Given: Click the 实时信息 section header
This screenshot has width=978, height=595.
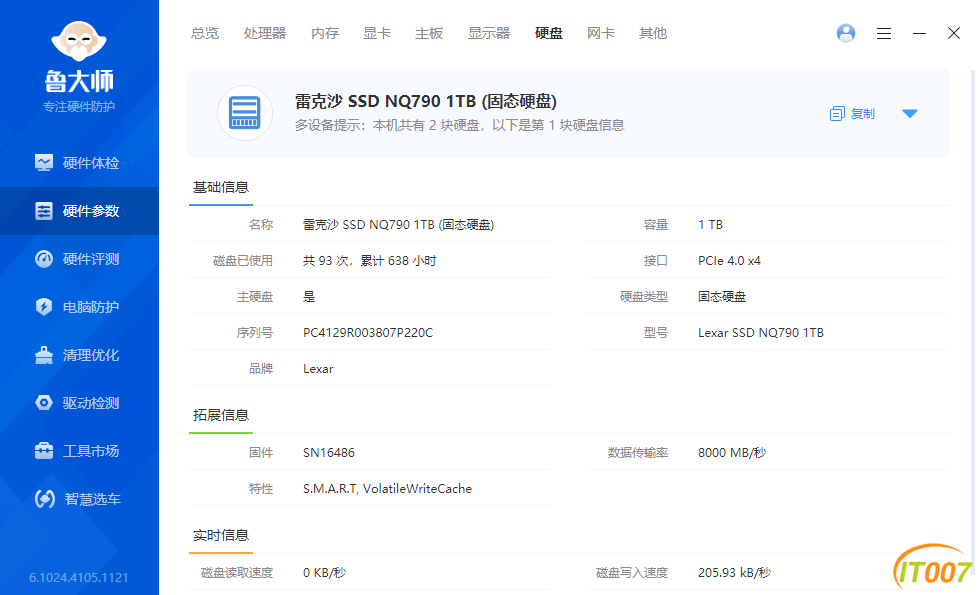Looking at the screenshot, I should (221, 535).
